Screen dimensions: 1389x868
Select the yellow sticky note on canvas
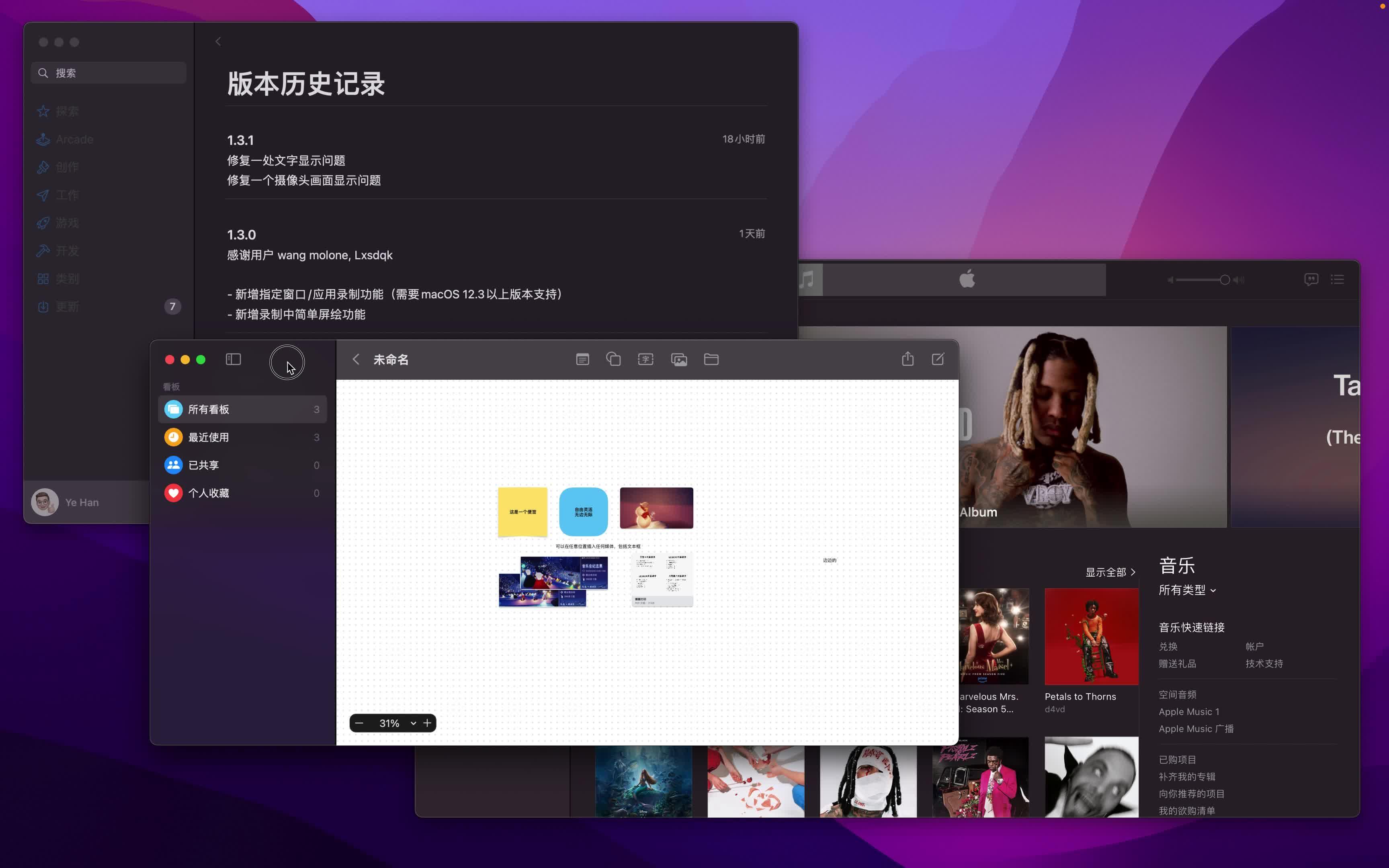(x=522, y=512)
